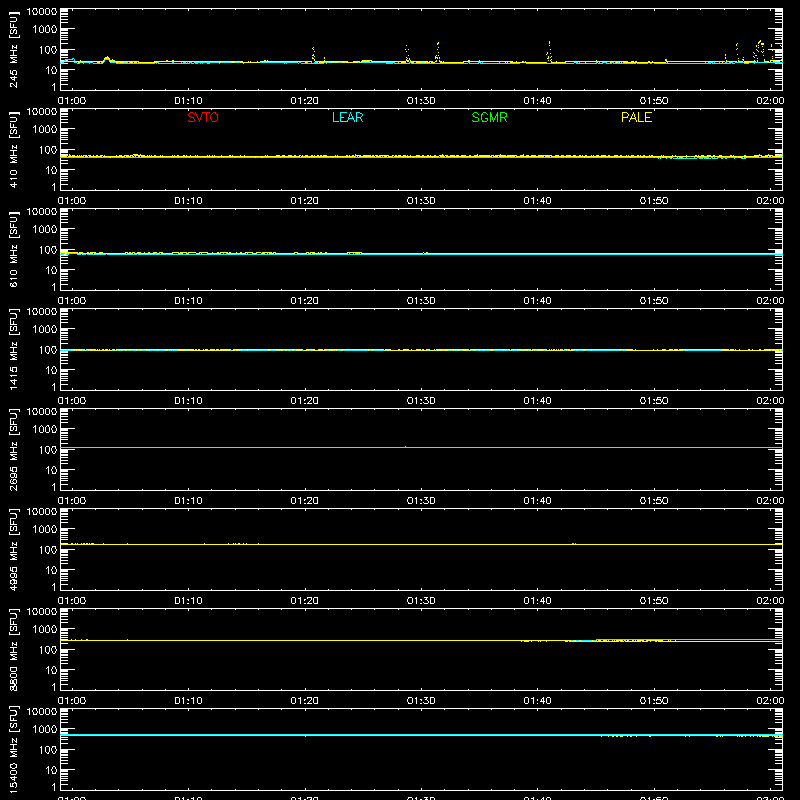800x800 pixels.
Task: Click 01:50 tick label below 4995 MHz plot
Action: (x=654, y=601)
